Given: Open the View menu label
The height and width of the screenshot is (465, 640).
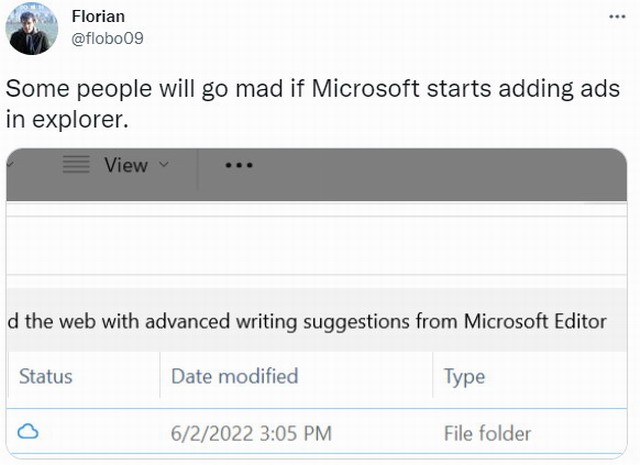Looking at the screenshot, I should tap(125, 166).
